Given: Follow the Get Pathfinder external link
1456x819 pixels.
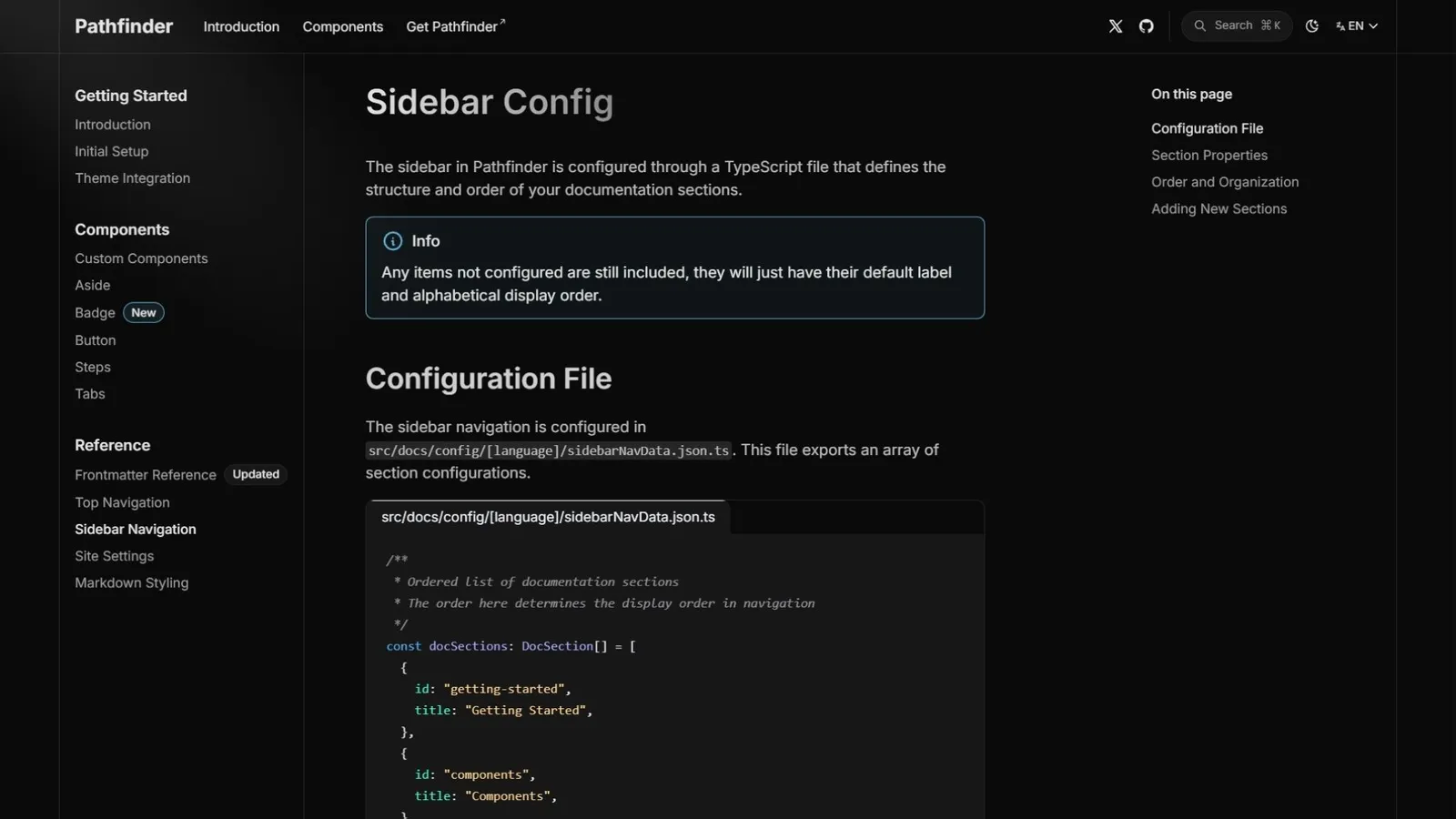Looking at the screenshot, I should pyautogui.click(x=455, y=27).
